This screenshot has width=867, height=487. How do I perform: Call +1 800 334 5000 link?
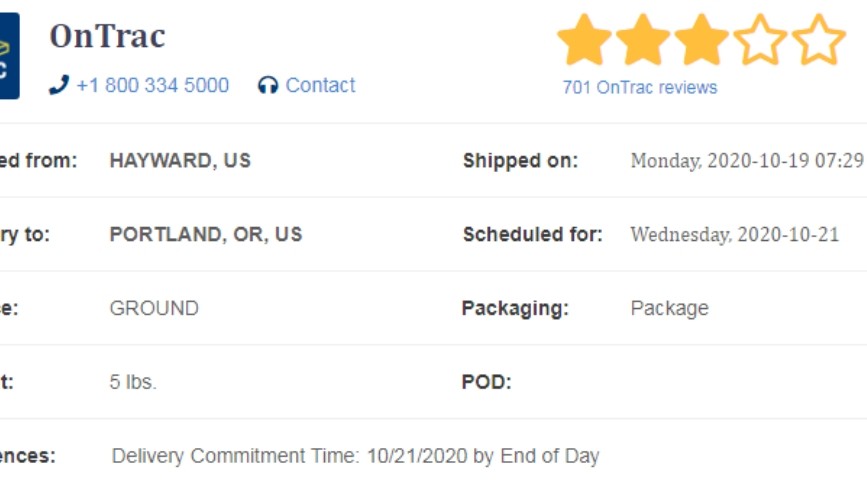(x=153, y=85)
